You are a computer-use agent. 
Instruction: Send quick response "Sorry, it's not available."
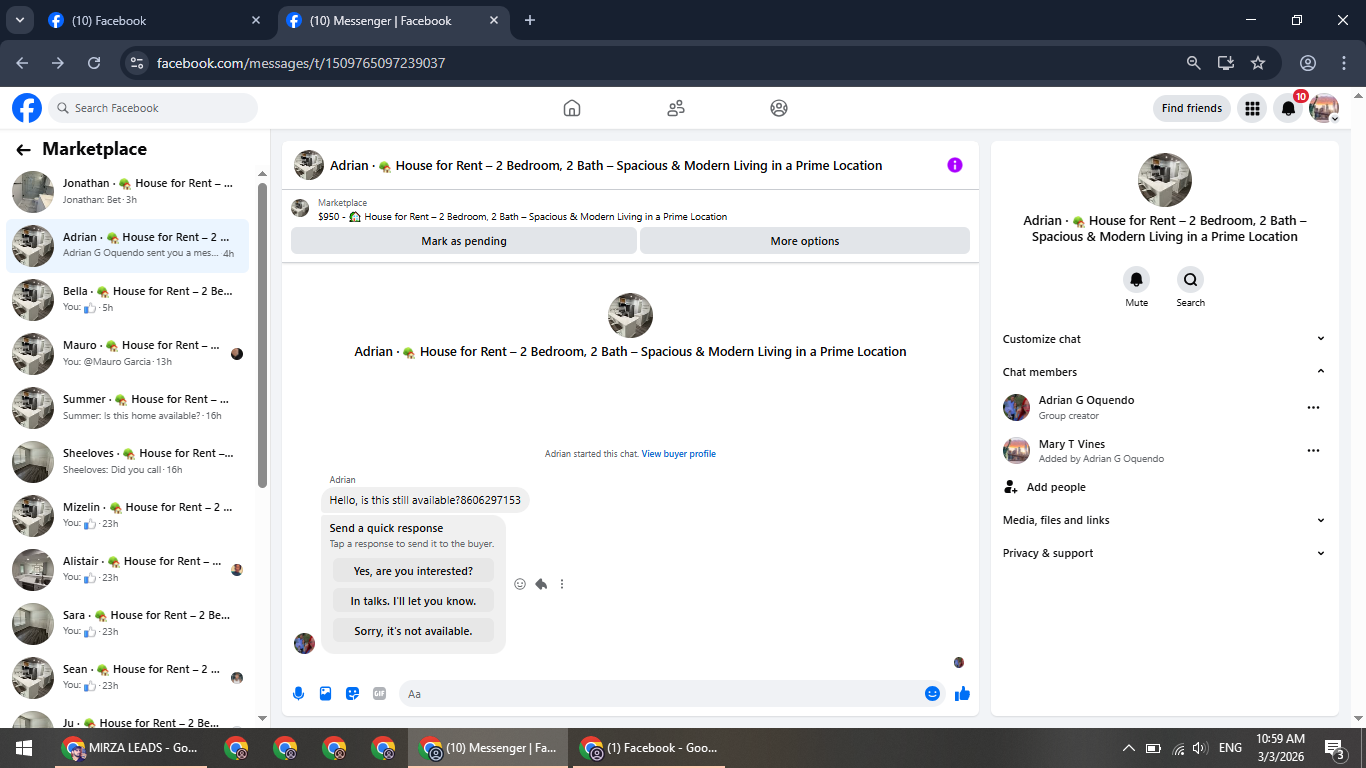click(413, 631)
